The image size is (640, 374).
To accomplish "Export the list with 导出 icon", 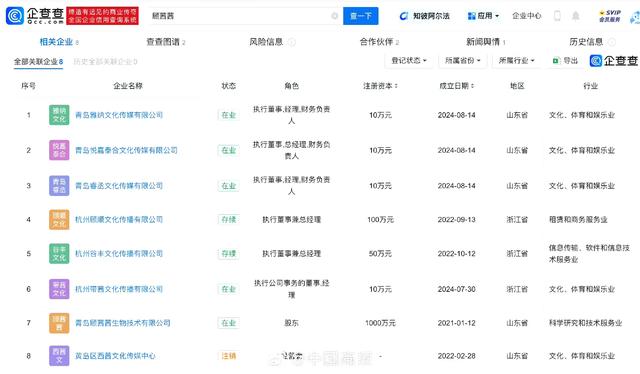I will tap(565, 61).
